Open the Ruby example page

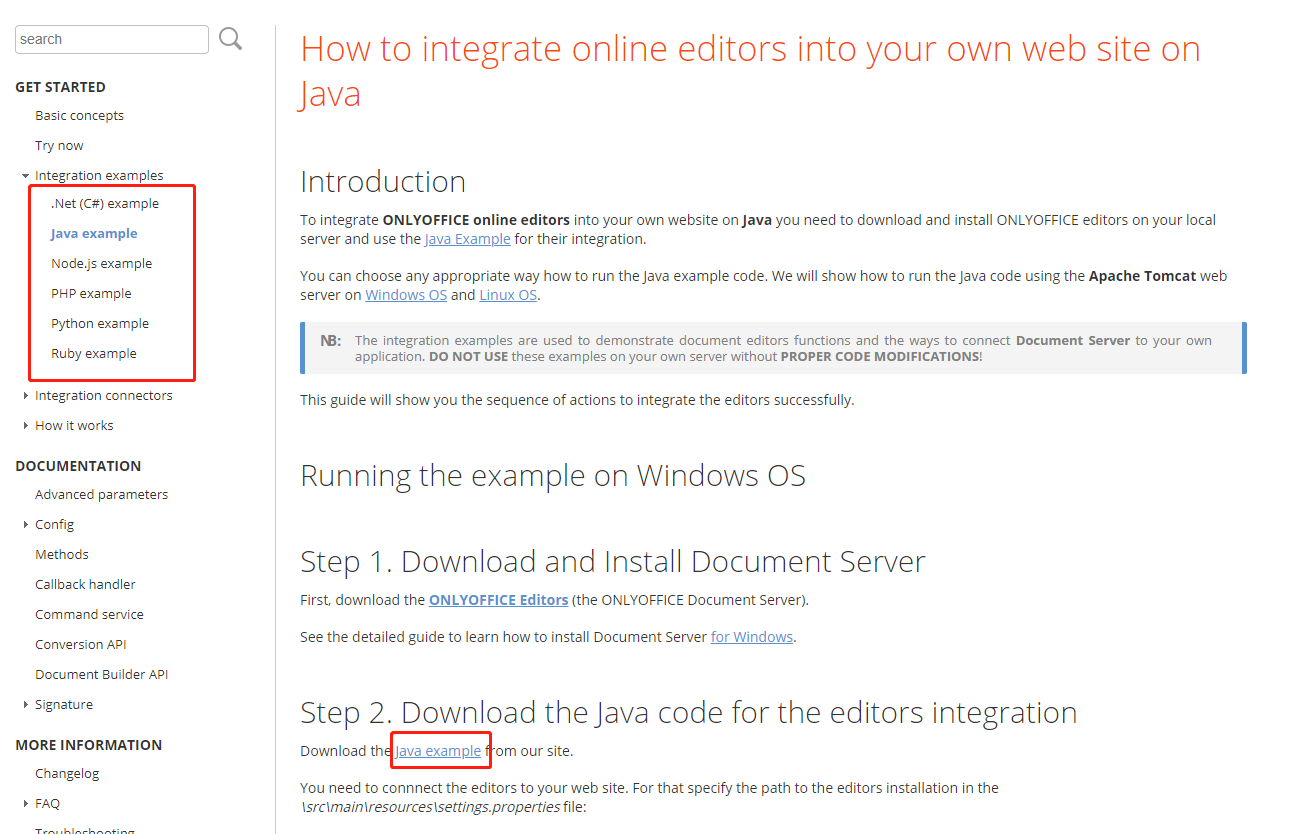click(x=94, y=353)
